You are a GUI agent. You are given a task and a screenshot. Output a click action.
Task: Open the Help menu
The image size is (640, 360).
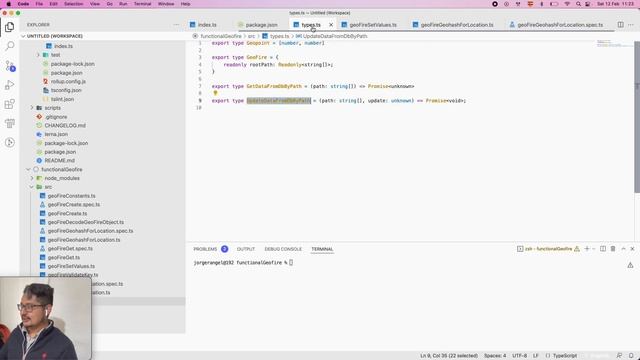[185, 4]
